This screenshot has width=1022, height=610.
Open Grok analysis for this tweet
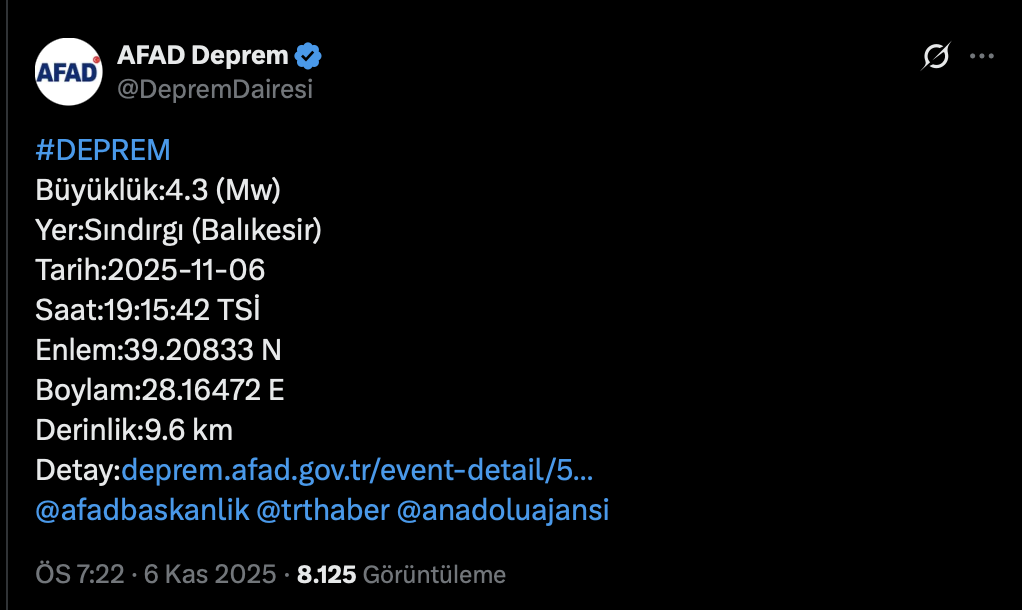tap(934, 58)
